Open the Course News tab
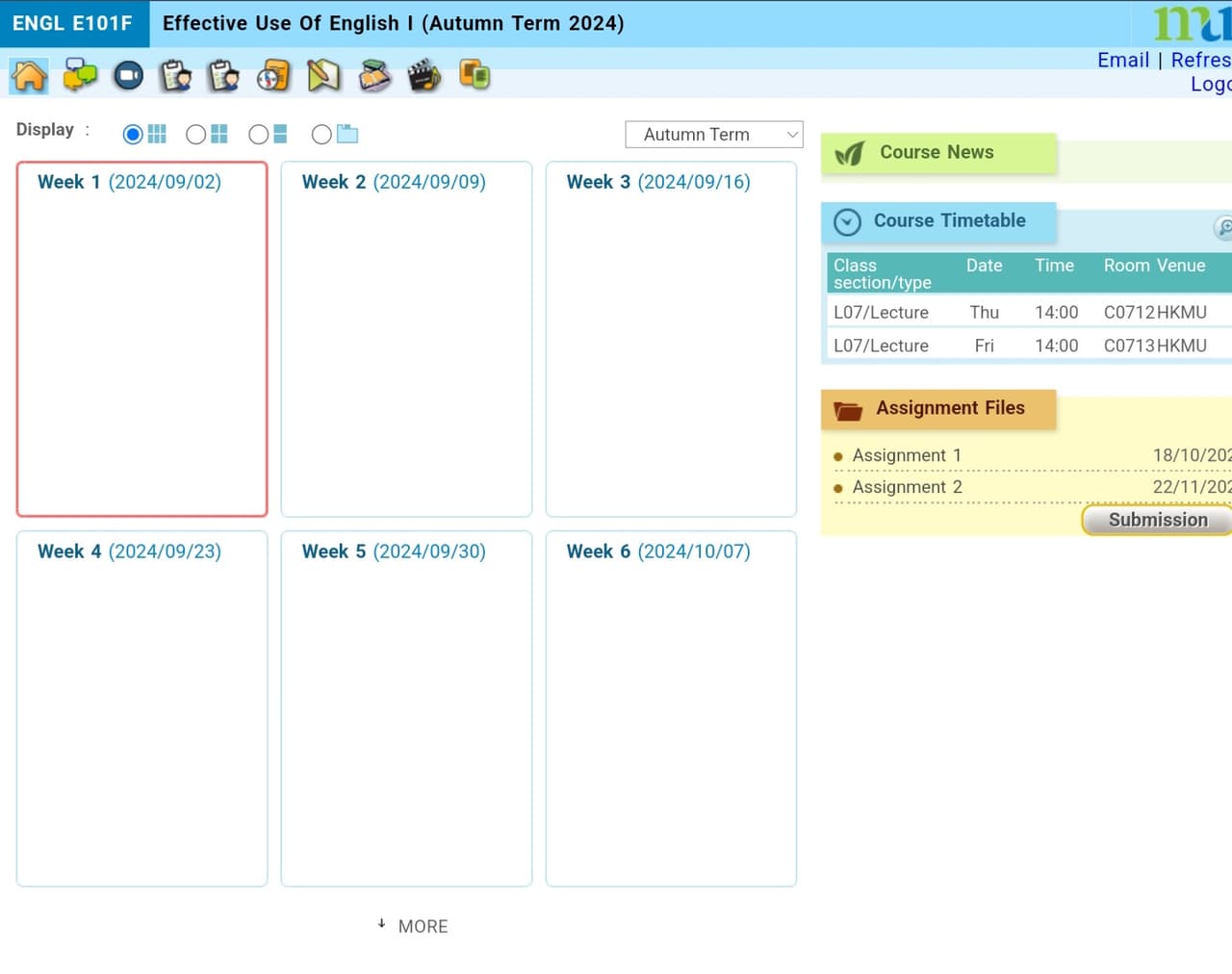The width and height of the screenshot is (1232, 974). pos(937,153)
